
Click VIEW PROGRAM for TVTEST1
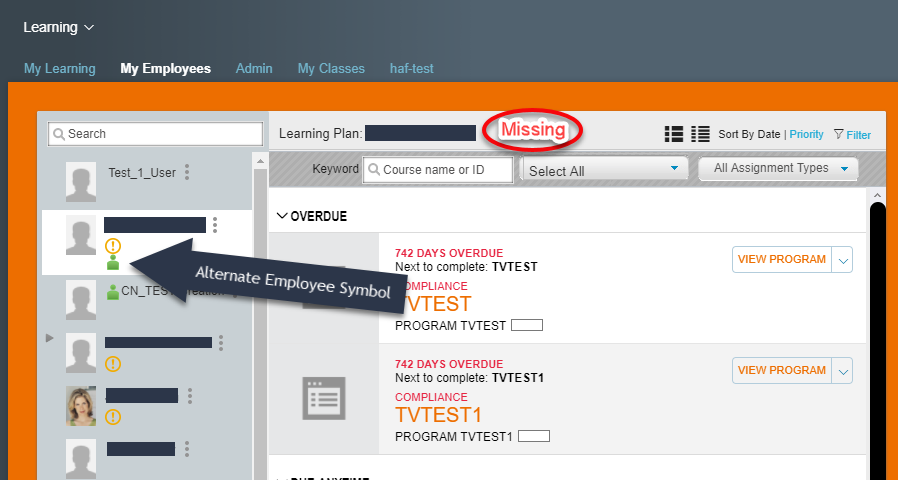coord(782,371)
